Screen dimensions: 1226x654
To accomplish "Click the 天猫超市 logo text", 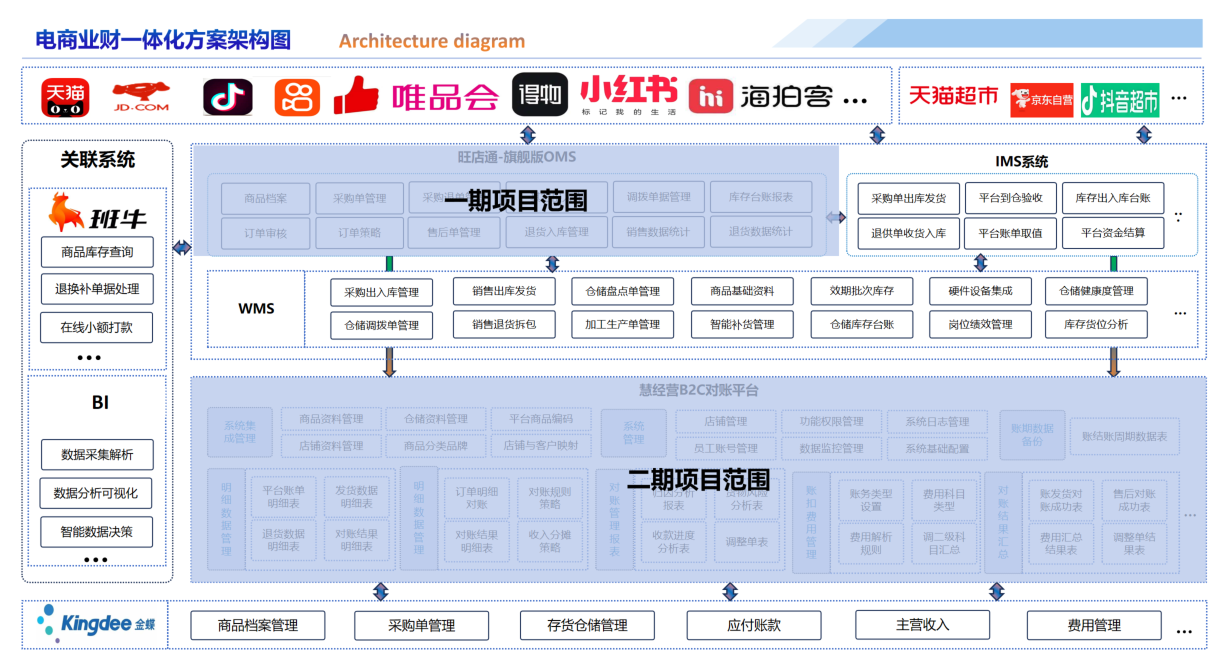I will point(953,97).
